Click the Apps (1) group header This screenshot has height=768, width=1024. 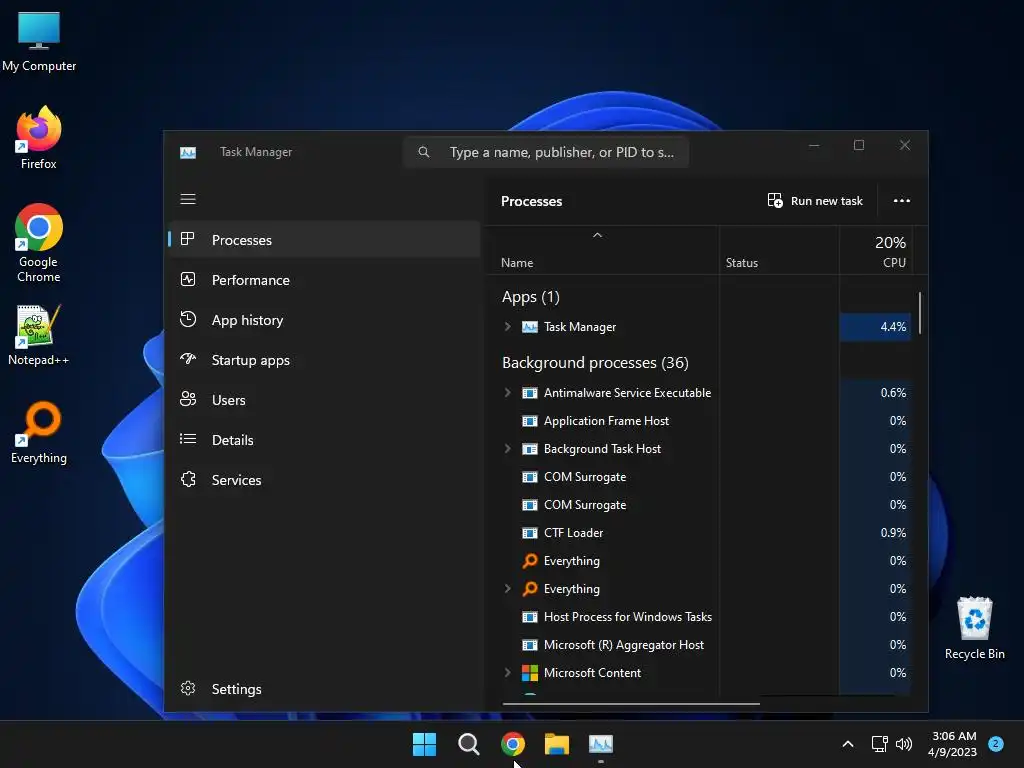pos(530,297)
